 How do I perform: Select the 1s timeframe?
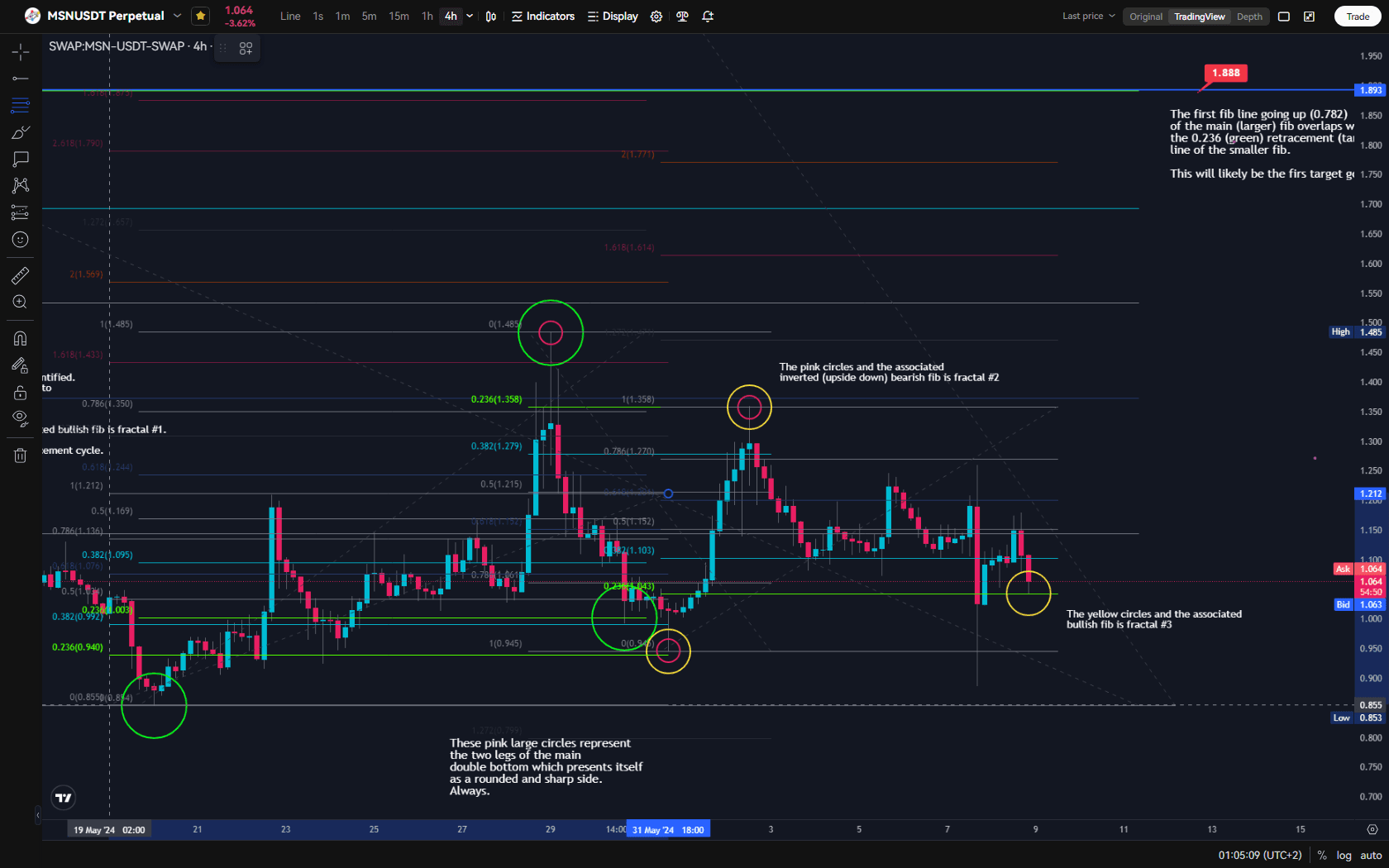coord(318,17)
